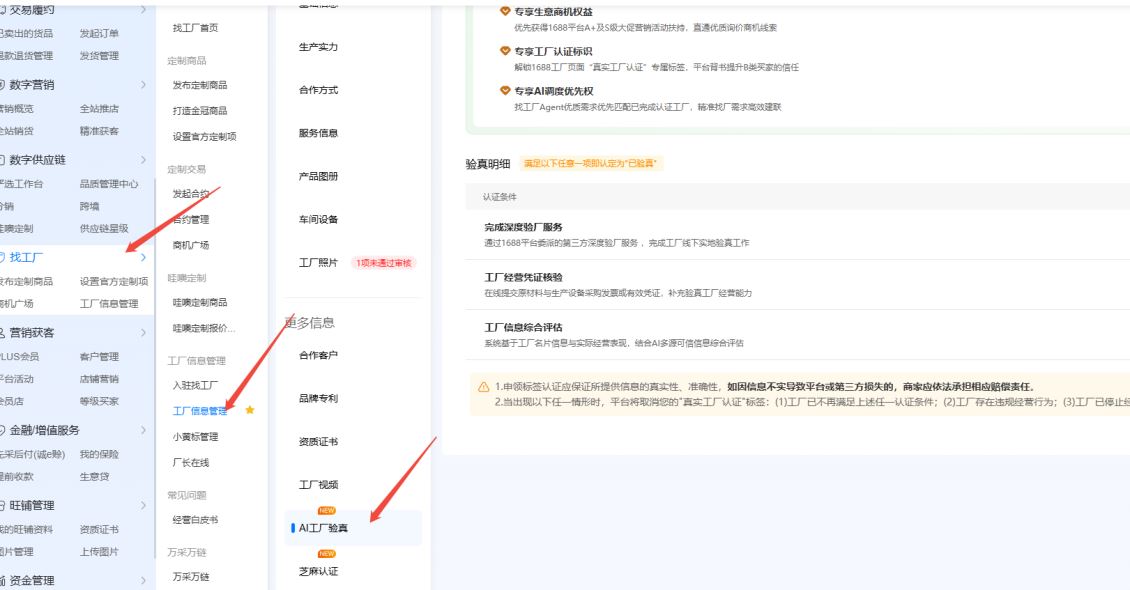The height and width of the screenshot is (590, 1130).
Task: Click shield icon beside 专享生意商机权益
Action: [x=505, y=12]
